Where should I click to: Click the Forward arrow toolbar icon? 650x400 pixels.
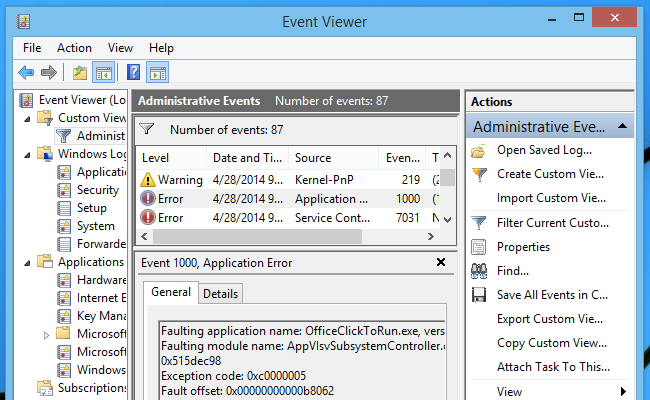[x=49, y=73]
